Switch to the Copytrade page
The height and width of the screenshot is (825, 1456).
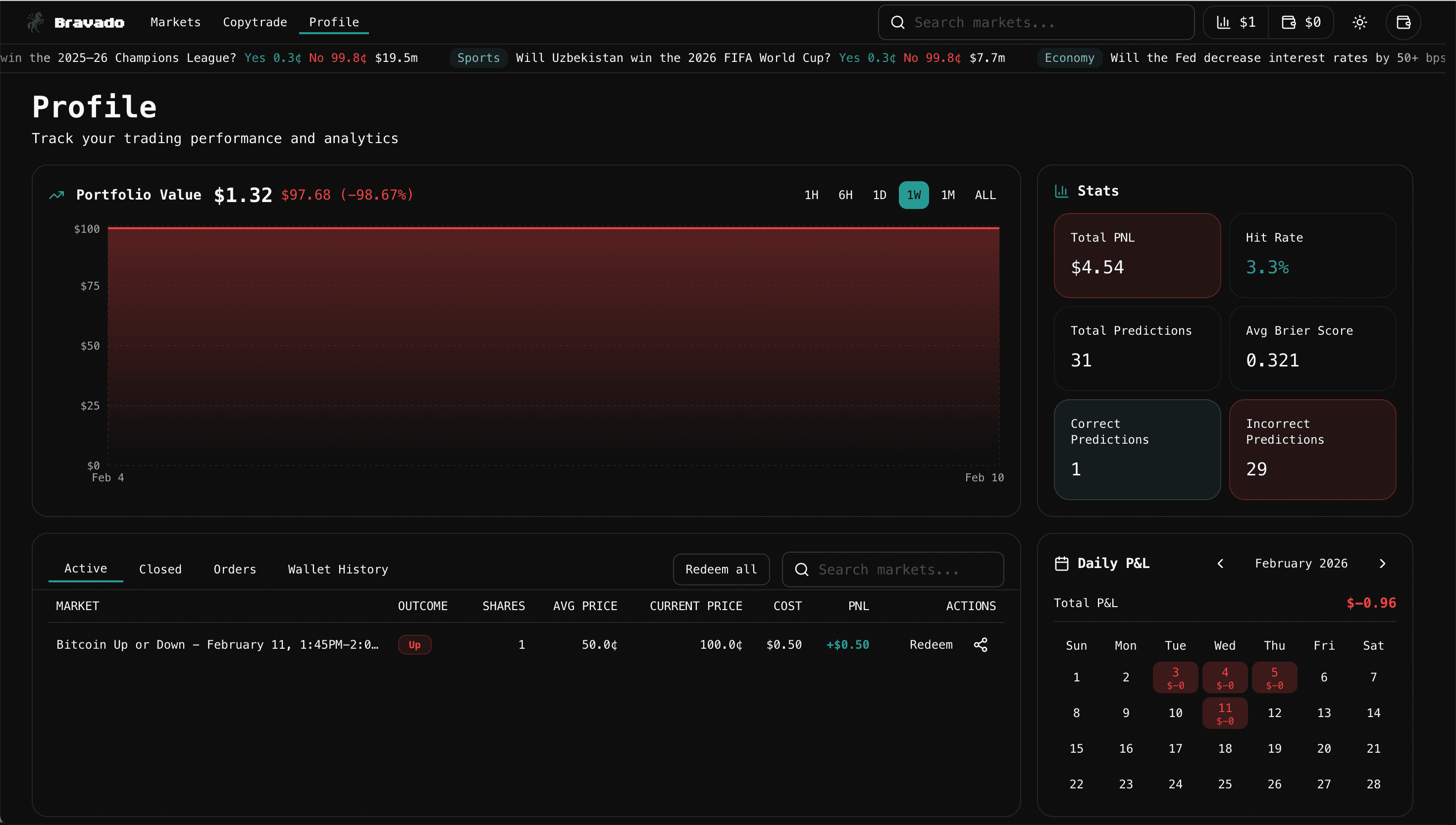[255, 22]
